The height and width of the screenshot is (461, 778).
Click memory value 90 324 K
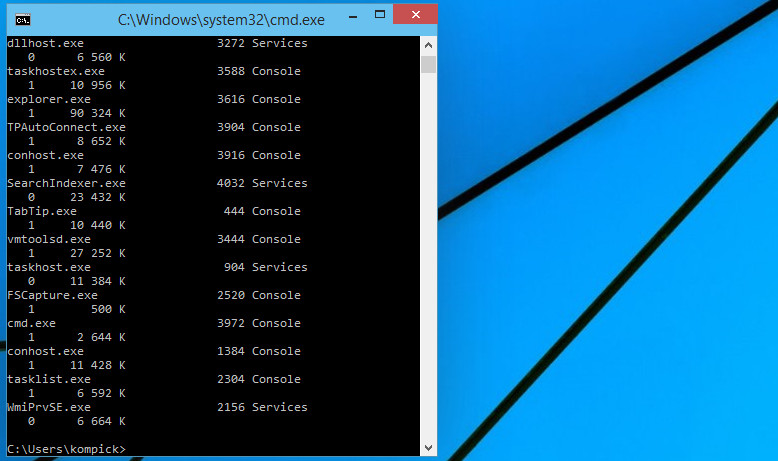97,113
